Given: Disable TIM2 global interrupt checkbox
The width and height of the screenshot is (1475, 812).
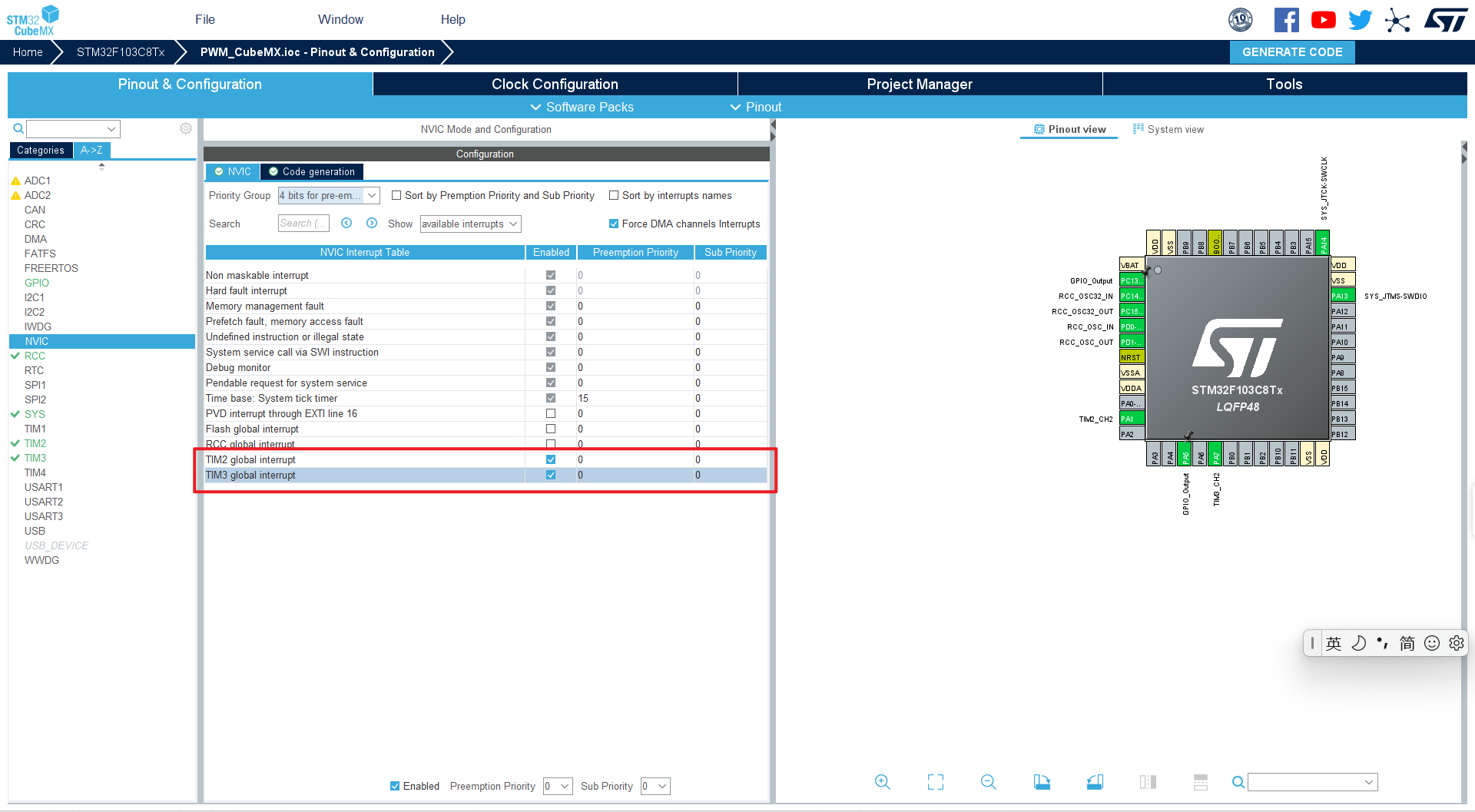Looking at the screenshot, I should [551, 459].
